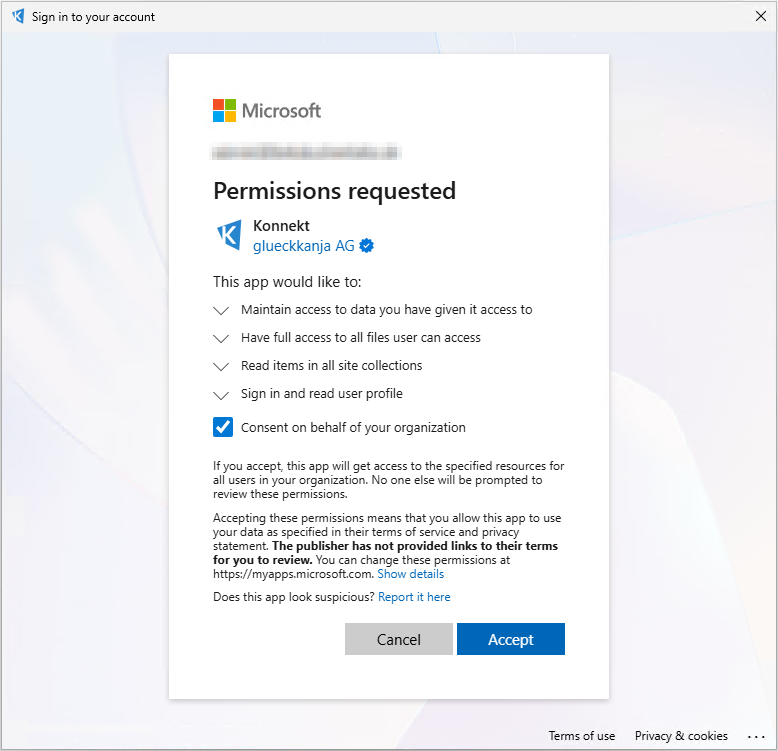778x751 pixels.
Task: Uncheck Consent on behalf of your organization
Action: coord(223,428)
